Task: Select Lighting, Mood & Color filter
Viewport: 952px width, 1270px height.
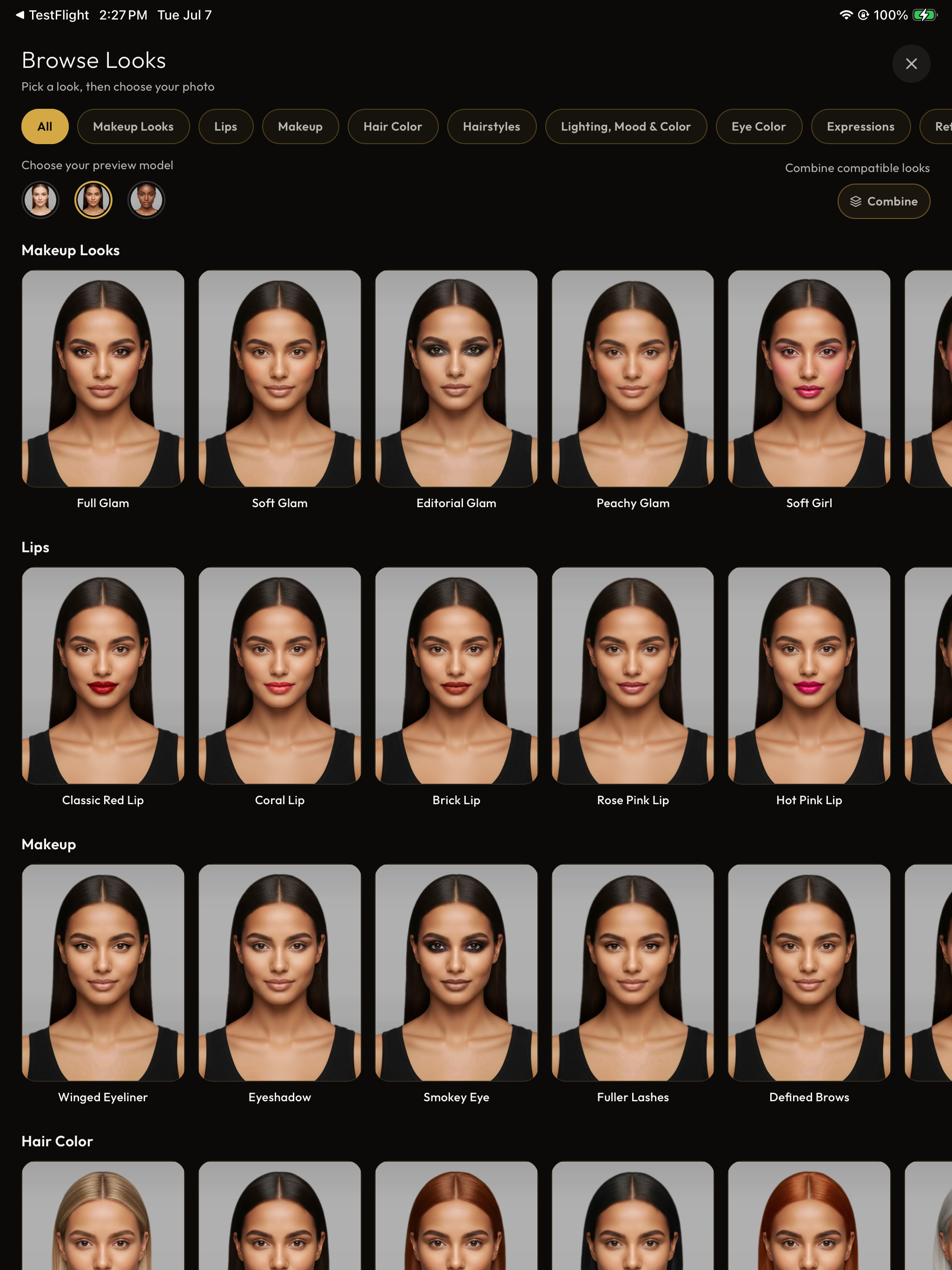Action: 626,126
